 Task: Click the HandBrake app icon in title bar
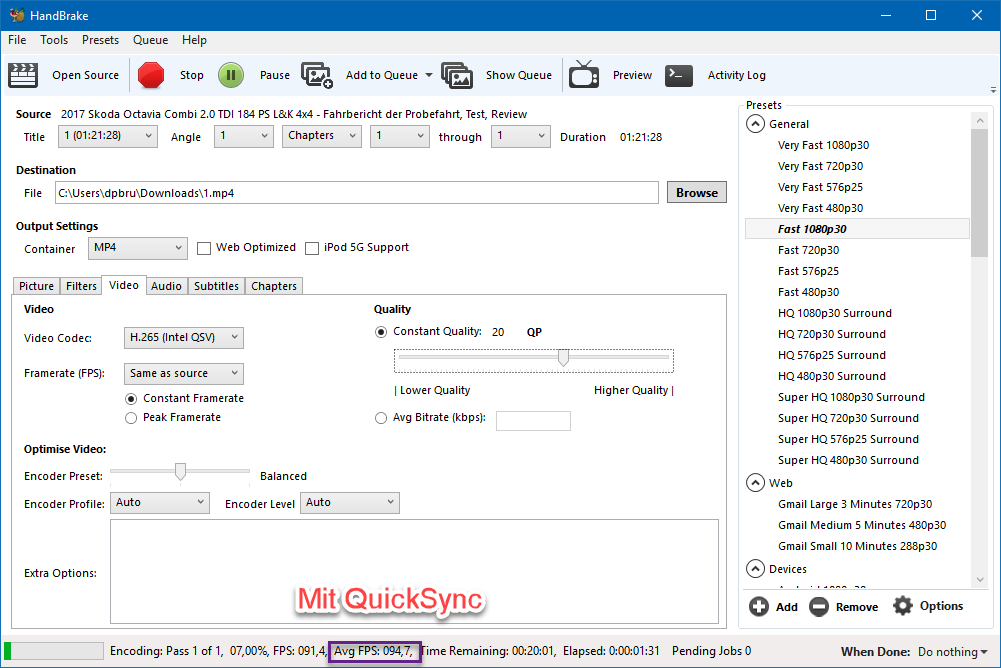click(x=17, y=15)
